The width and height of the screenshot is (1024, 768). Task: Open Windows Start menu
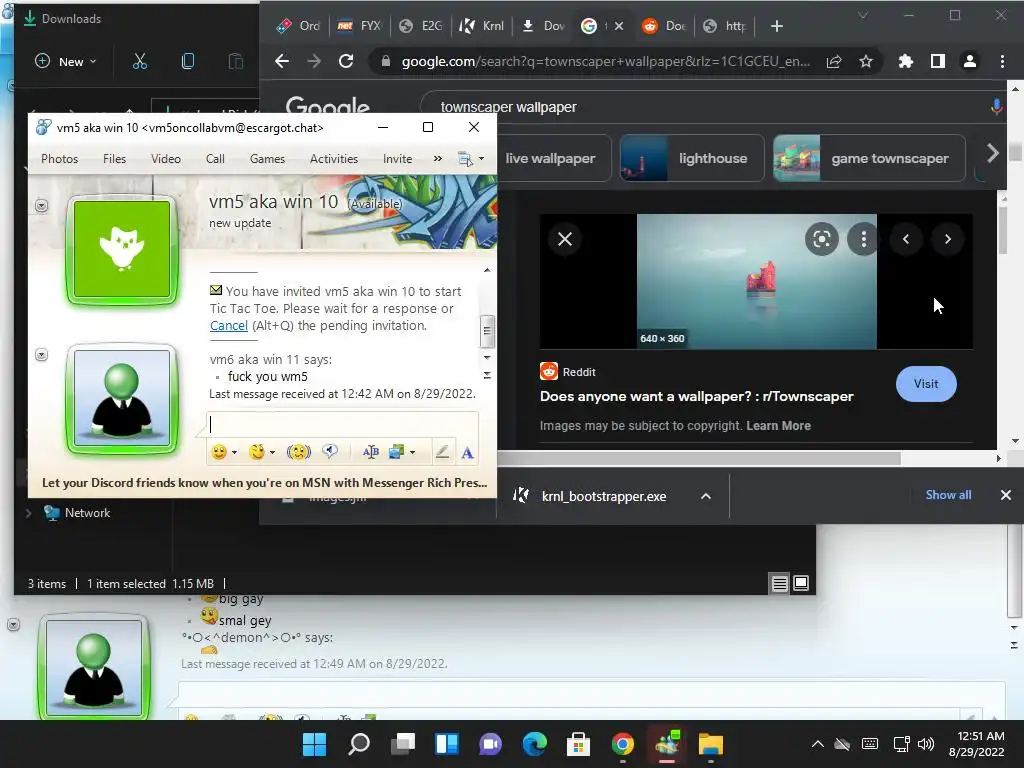pyautogui.click(x=314, y=744)
